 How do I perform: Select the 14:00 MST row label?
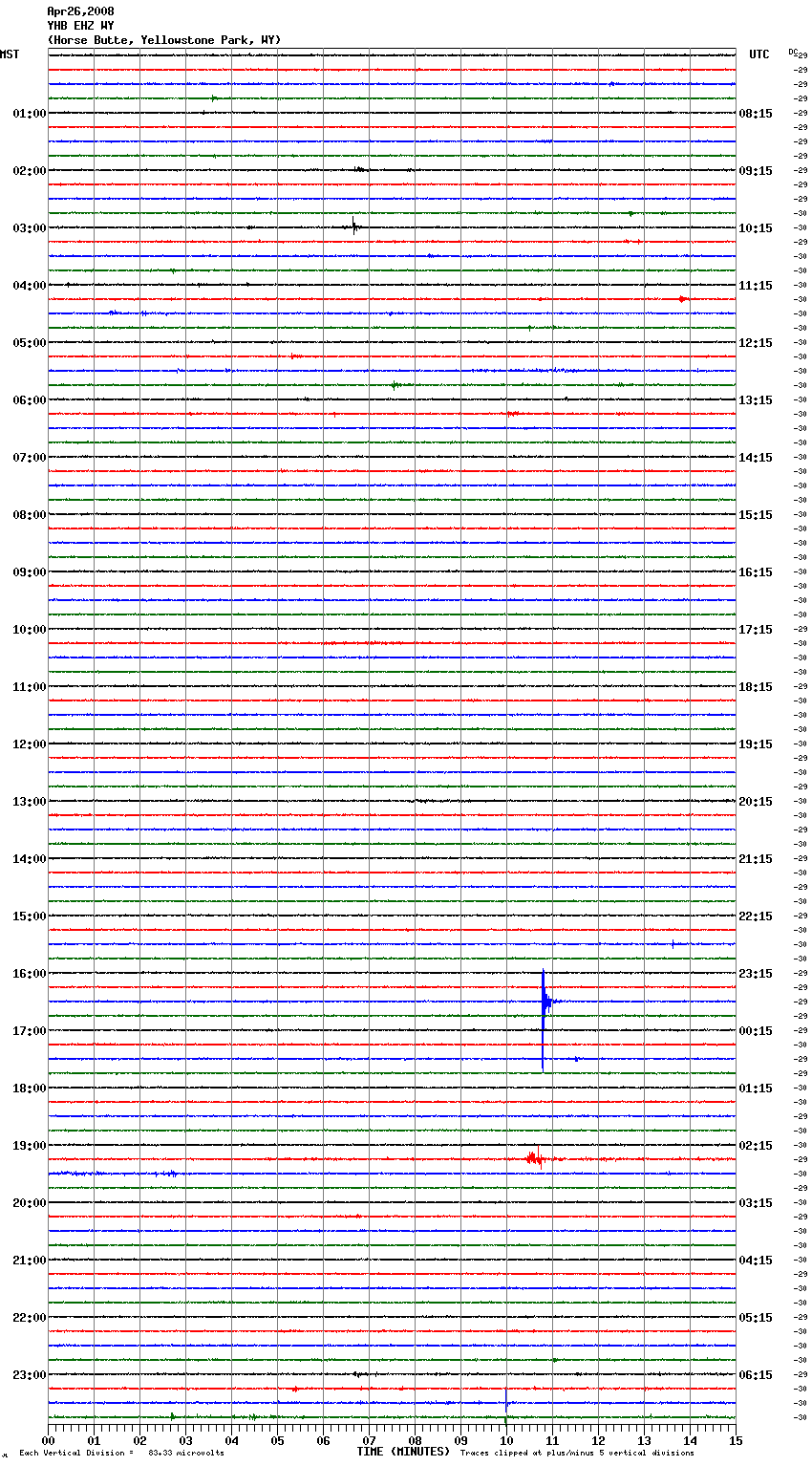(x=30, y=859)
